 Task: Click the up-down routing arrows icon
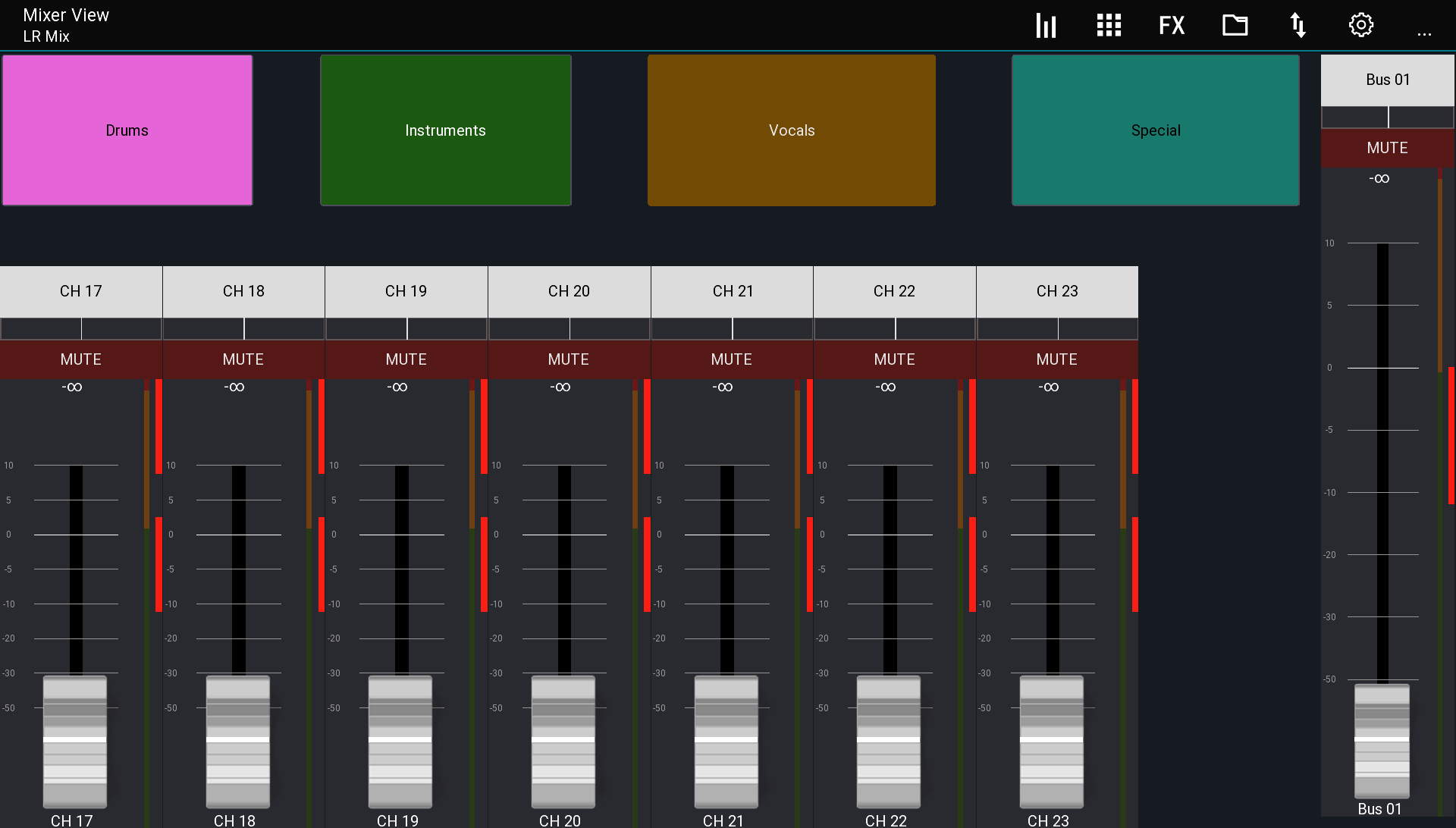click(1298, 26)
